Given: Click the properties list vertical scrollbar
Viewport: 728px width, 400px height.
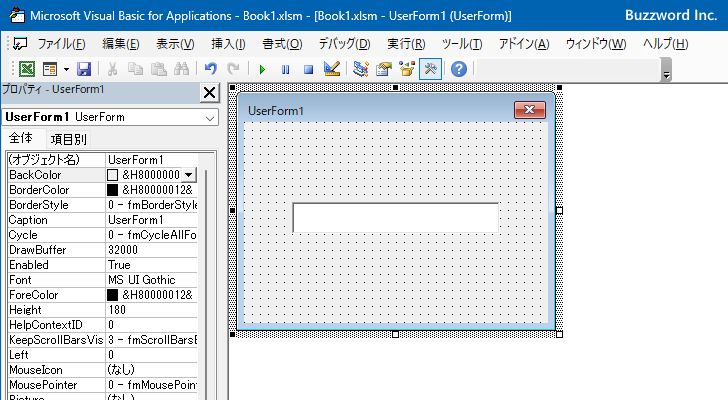Looking at the screenshot, I should (x=205, y=283).
